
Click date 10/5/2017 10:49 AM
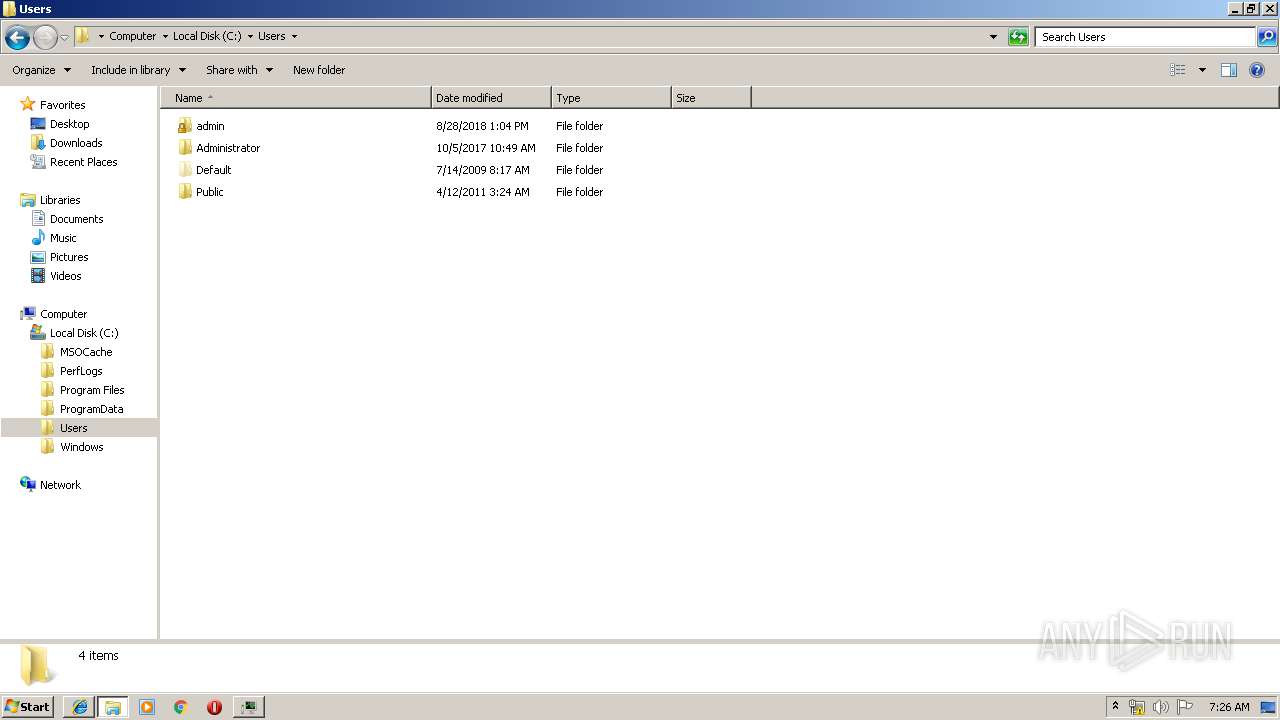[x=486, y=148]
